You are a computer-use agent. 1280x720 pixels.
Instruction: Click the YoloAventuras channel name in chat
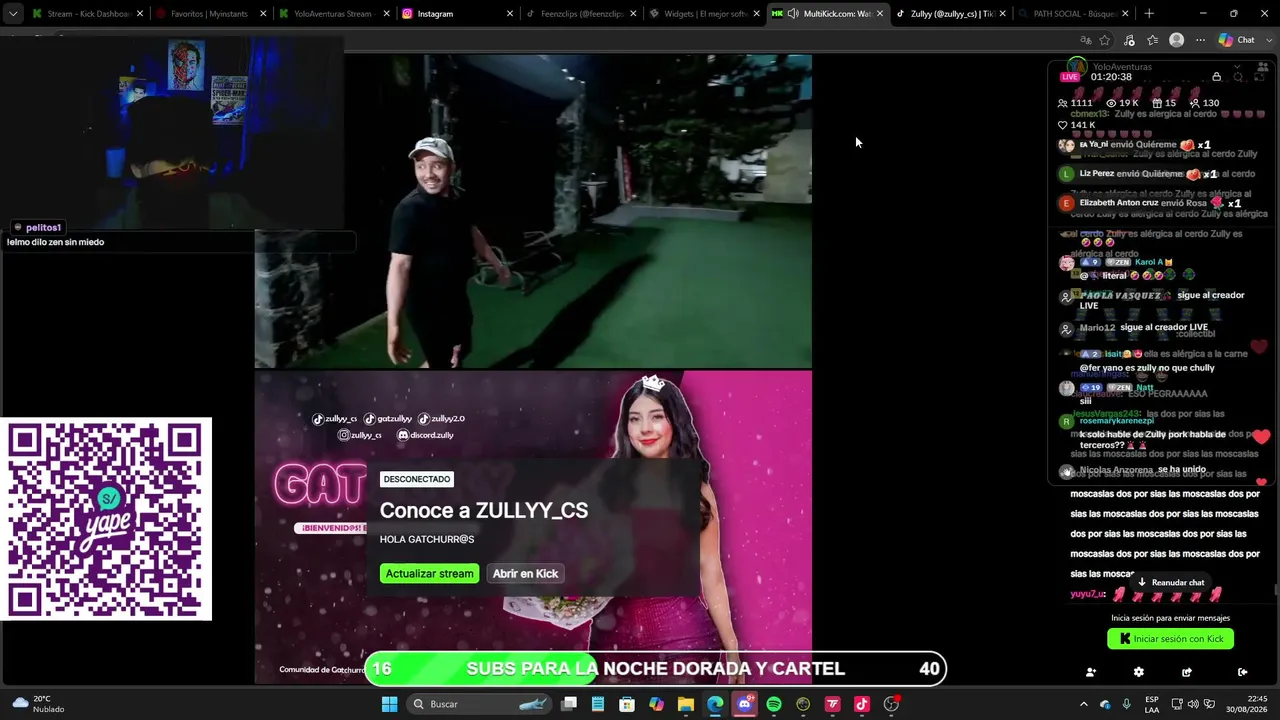(x=1122, y=67)
